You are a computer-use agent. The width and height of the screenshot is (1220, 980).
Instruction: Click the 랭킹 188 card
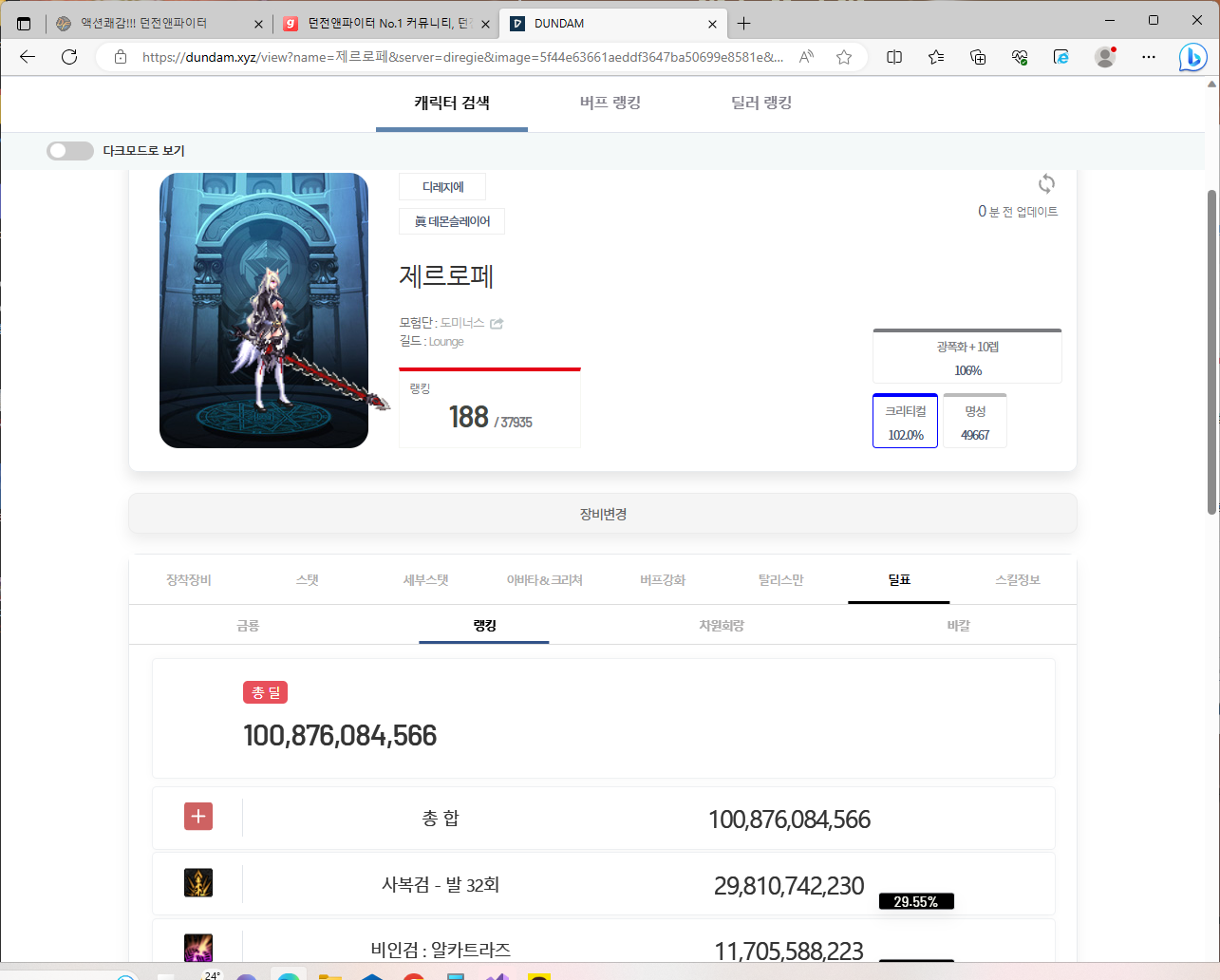coord(490,407)
